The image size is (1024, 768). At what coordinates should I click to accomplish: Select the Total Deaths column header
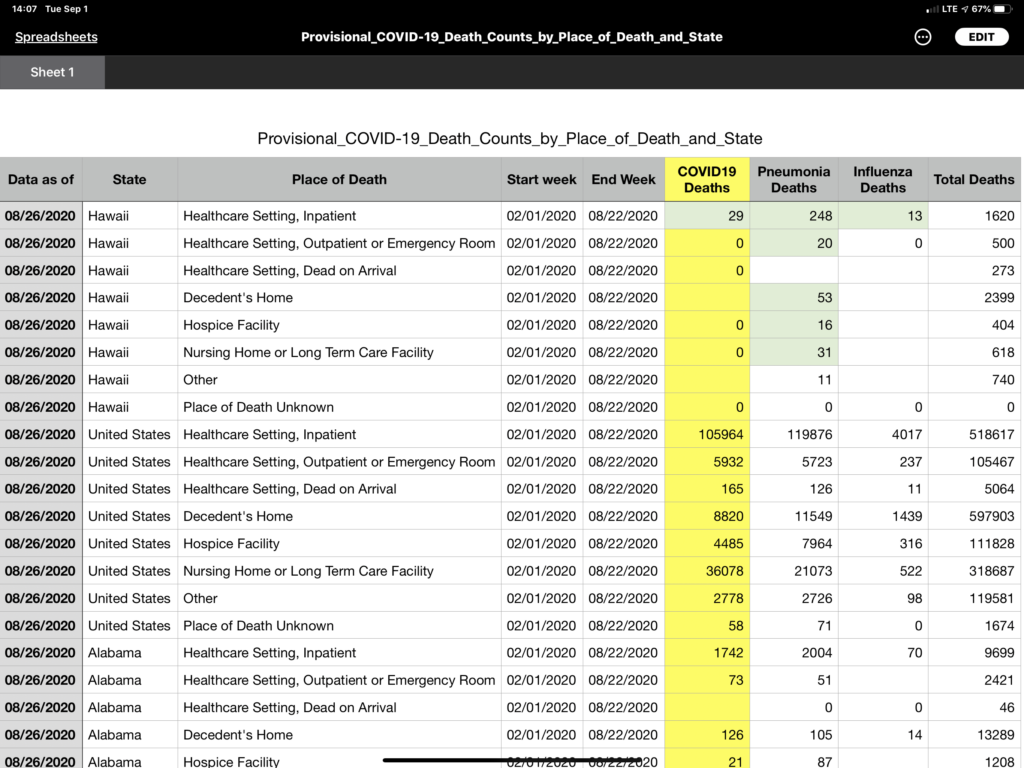[x=974, y=180]
